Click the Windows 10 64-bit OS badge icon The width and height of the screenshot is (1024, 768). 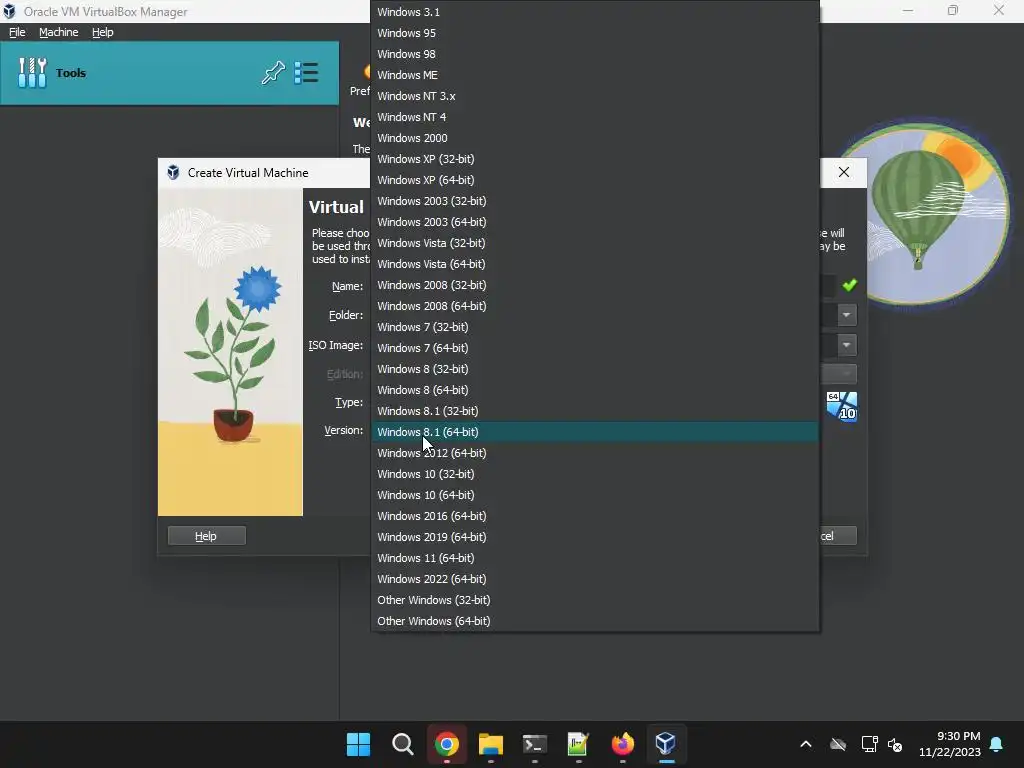pos(841,406)
